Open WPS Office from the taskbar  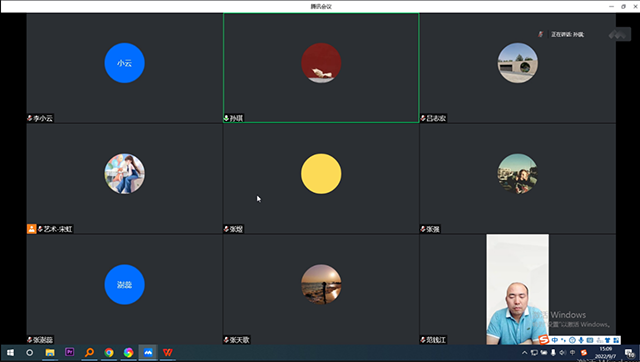click(x=167, y=352)
